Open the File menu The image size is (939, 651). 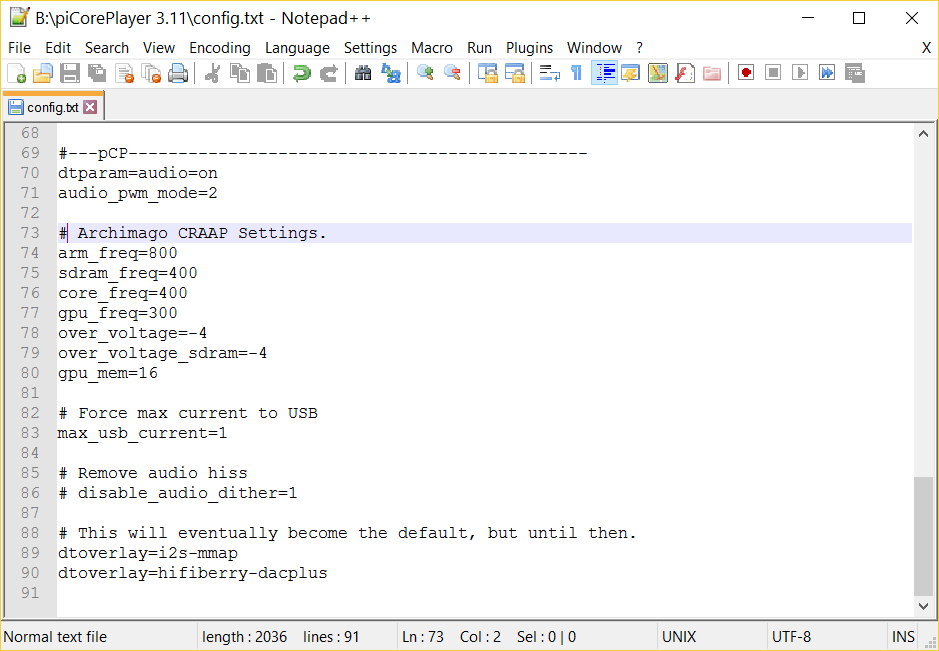tap(20, 48)
